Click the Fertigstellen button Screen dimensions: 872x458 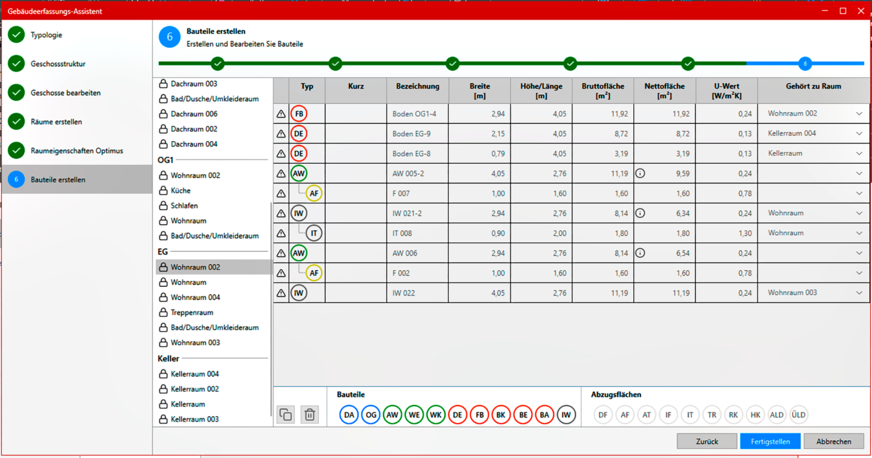click(x=770, y=441)
